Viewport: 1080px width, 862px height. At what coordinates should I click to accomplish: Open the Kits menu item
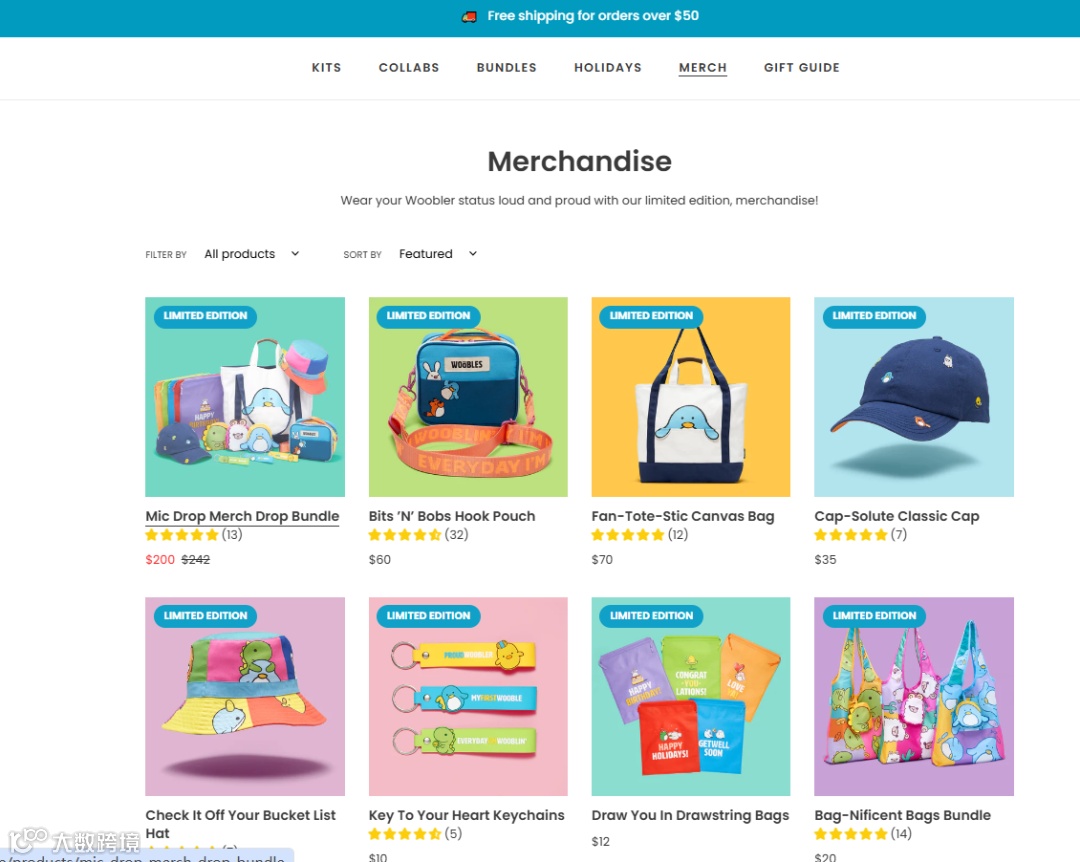click(x=326, y=68)
